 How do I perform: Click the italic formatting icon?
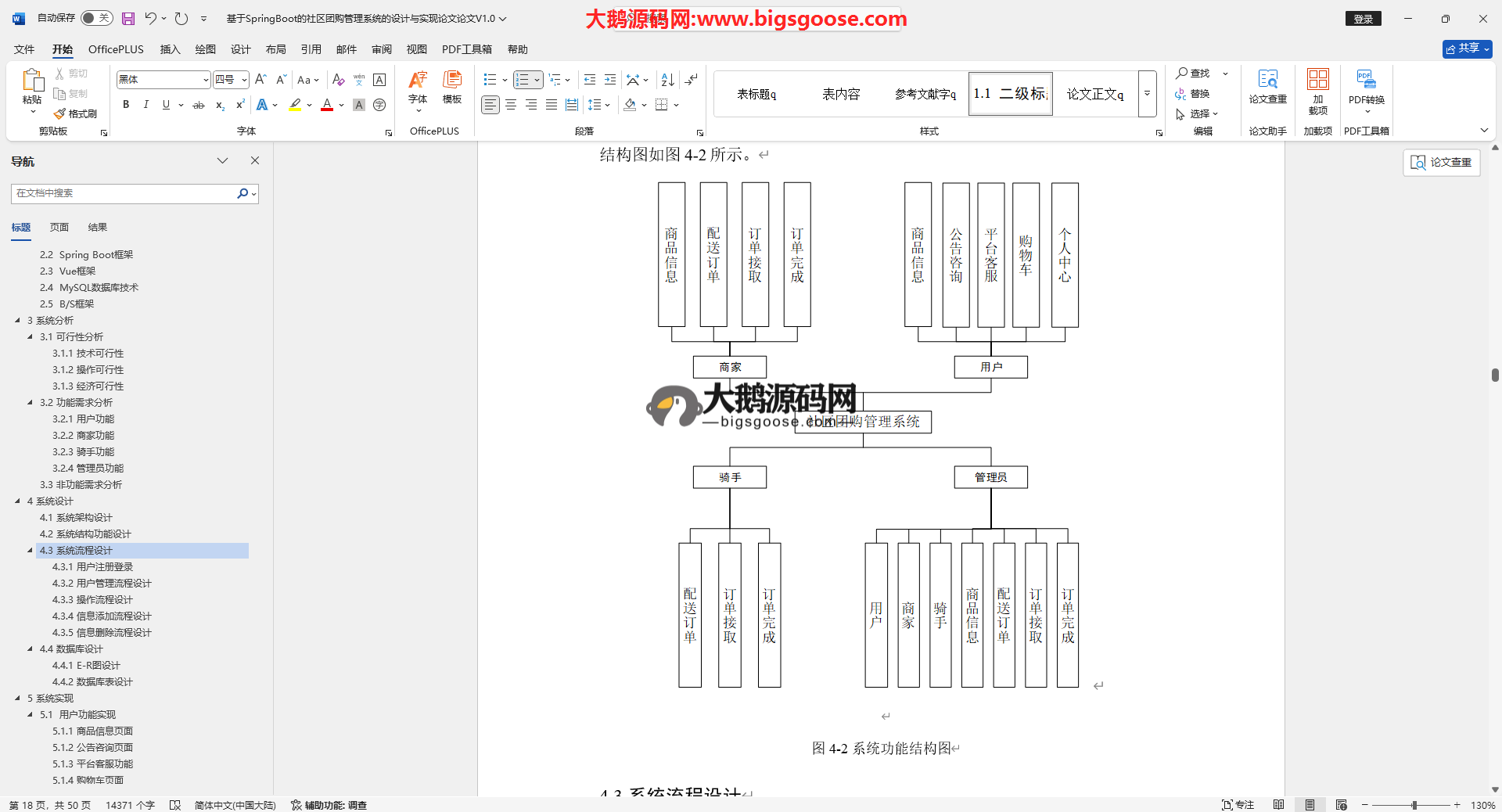click(x=146, y=105)
